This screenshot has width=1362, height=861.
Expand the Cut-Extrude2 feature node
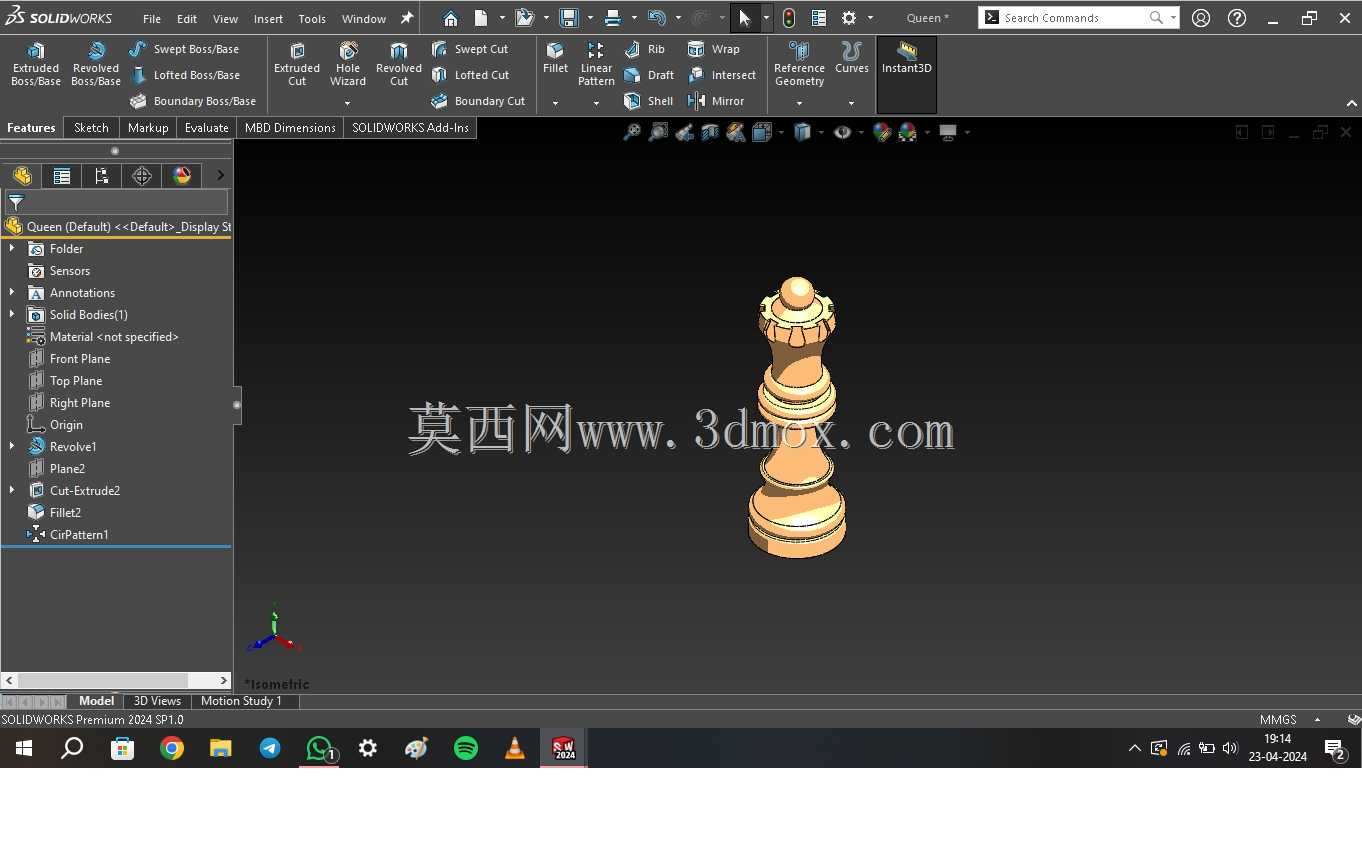12,490
